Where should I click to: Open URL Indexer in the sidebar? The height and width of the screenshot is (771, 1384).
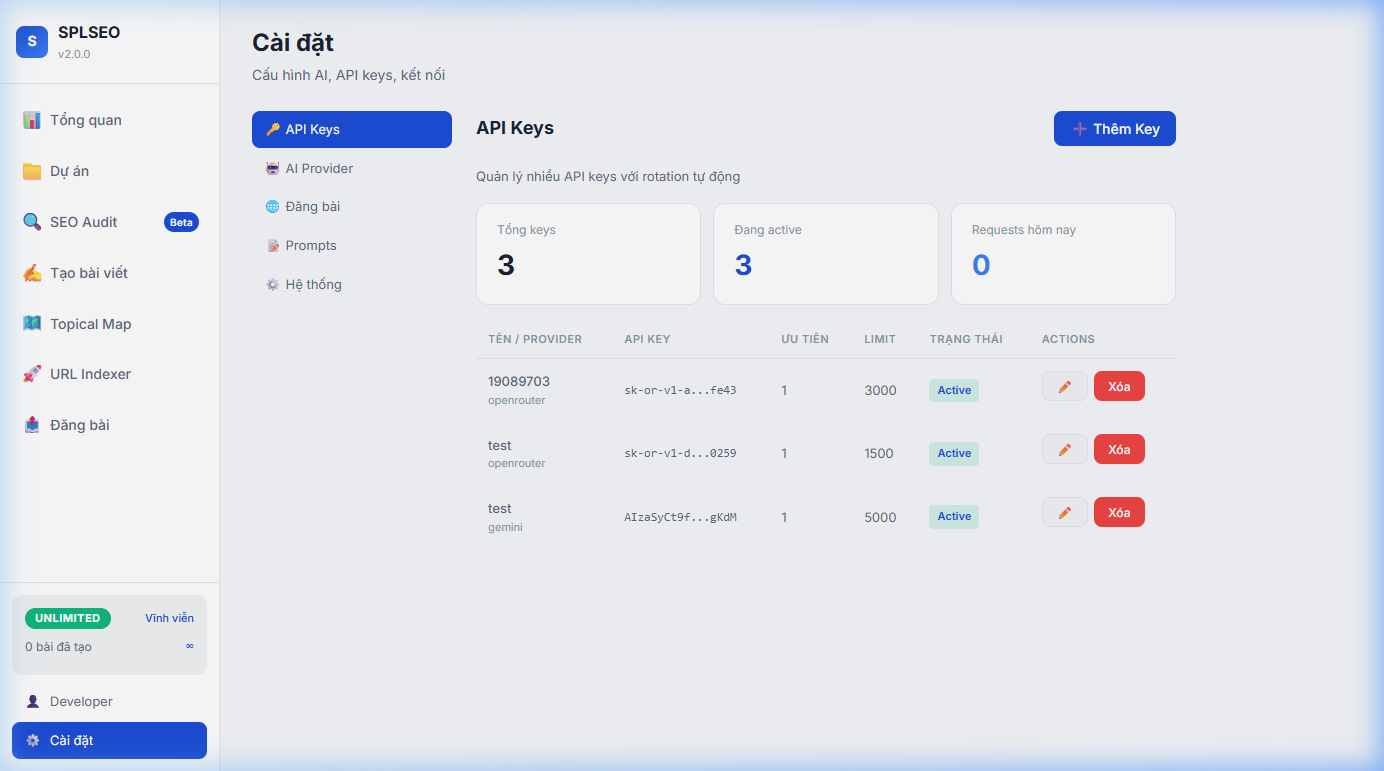click(110, 374)
